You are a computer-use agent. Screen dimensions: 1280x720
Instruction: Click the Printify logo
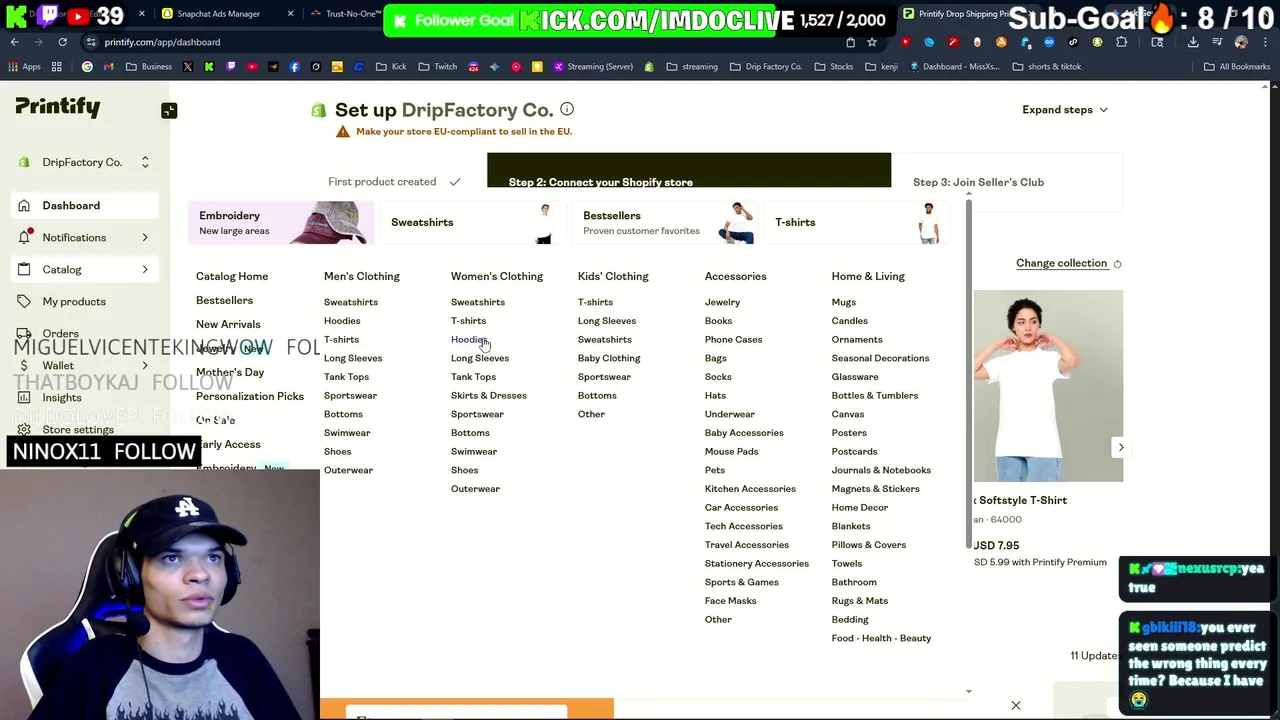click(x=57, y=107)
